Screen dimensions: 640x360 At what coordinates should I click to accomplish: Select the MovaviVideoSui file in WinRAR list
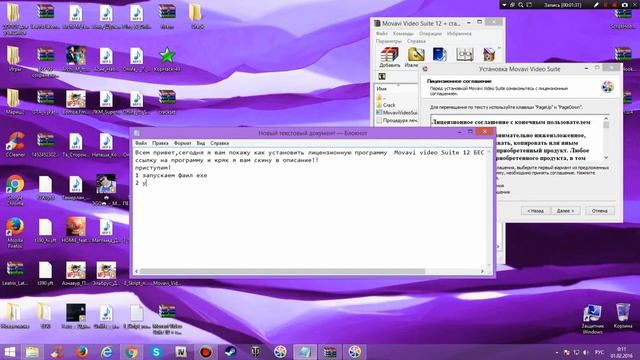[x=396, y=112]
